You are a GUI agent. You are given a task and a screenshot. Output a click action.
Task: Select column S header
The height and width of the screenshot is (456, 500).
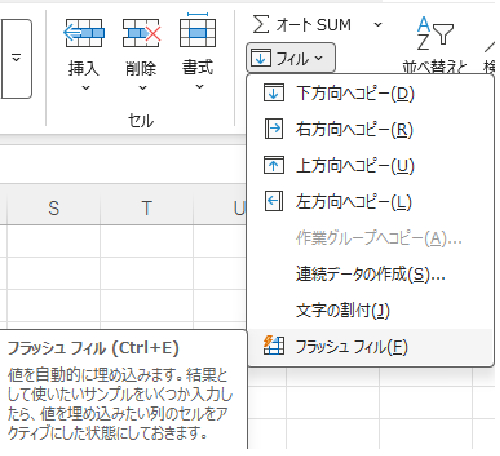point(54,208)
